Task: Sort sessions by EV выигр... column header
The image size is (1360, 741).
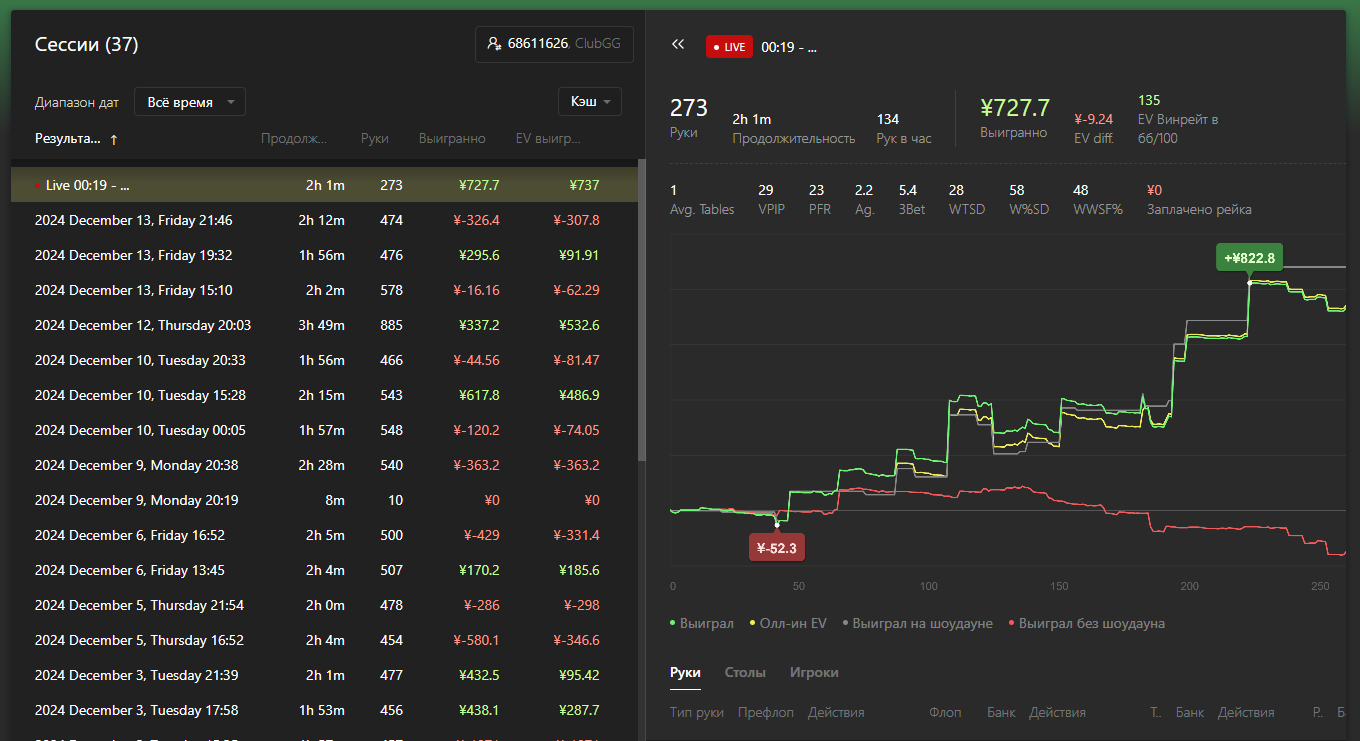Action: [x=548, y=139]
